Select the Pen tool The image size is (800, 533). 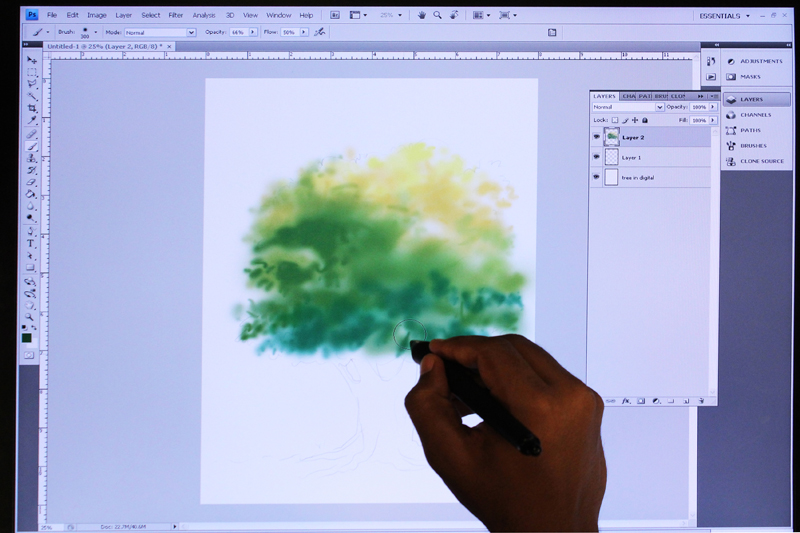tap(32, 232)
